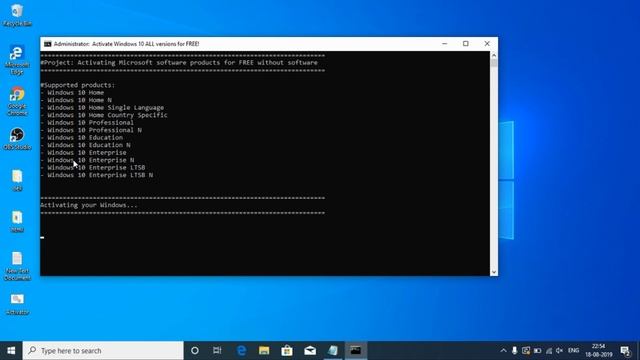Click the '#Supported products:' line
640x360 pixels.
pyautogui.click(x=78, y=85)
